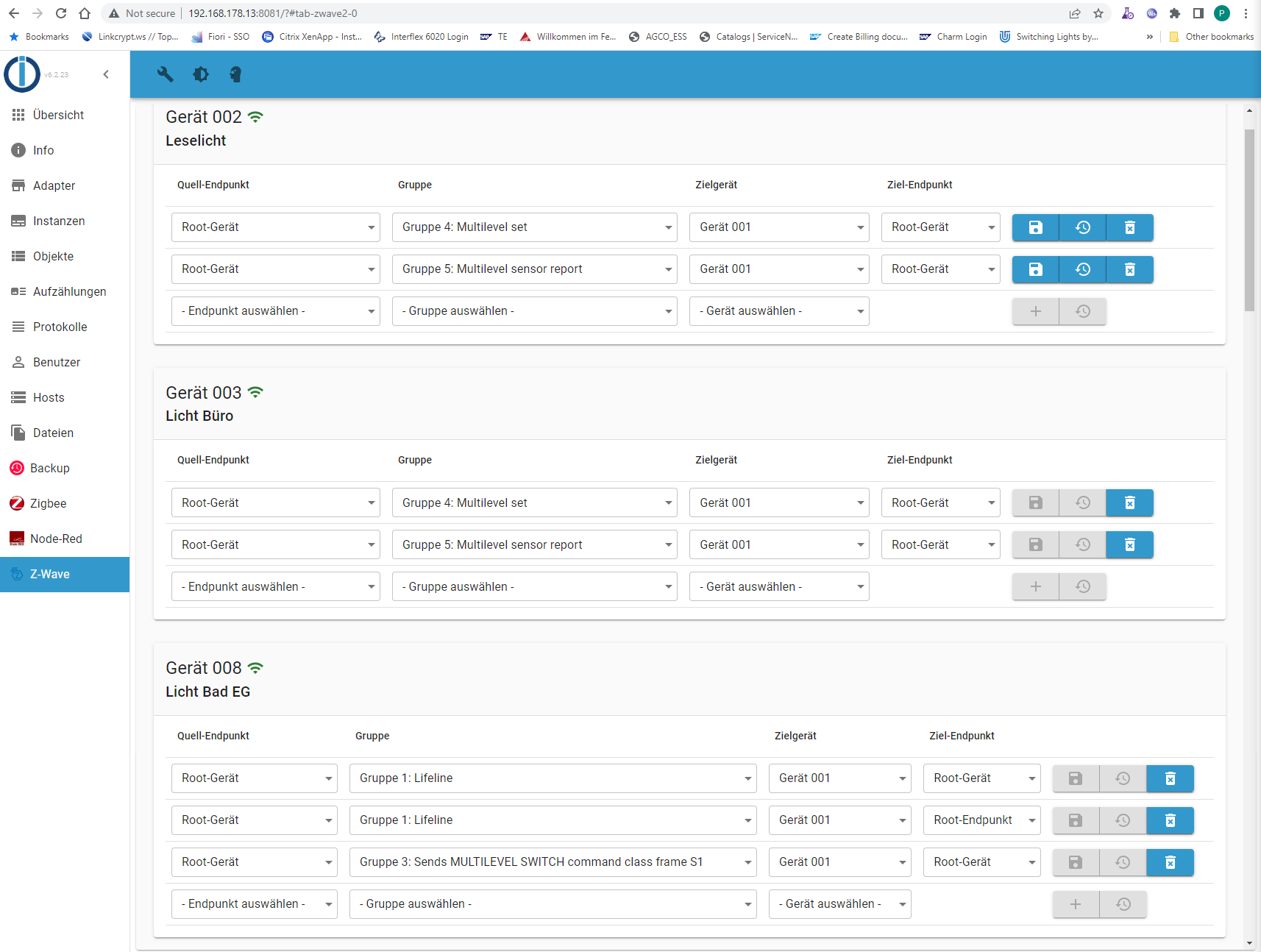Image resolution: width=1261 pixels, height=952 pixels.
Task: Click the Leselicht device name
Action: pos(196,141)
